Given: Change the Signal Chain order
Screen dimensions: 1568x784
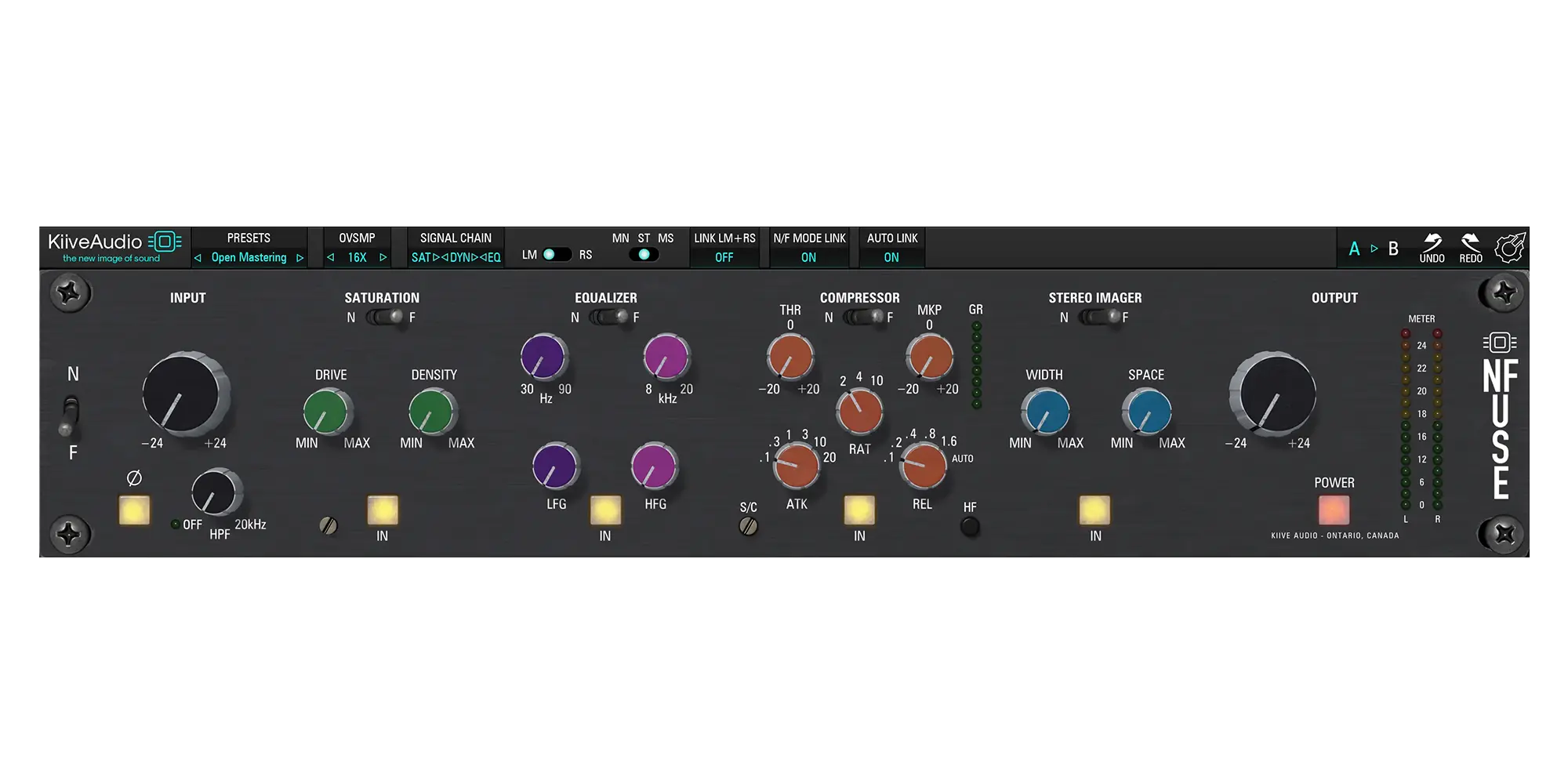Looking at the screenshot, I should pyautogui.click(x=456, y=258).
